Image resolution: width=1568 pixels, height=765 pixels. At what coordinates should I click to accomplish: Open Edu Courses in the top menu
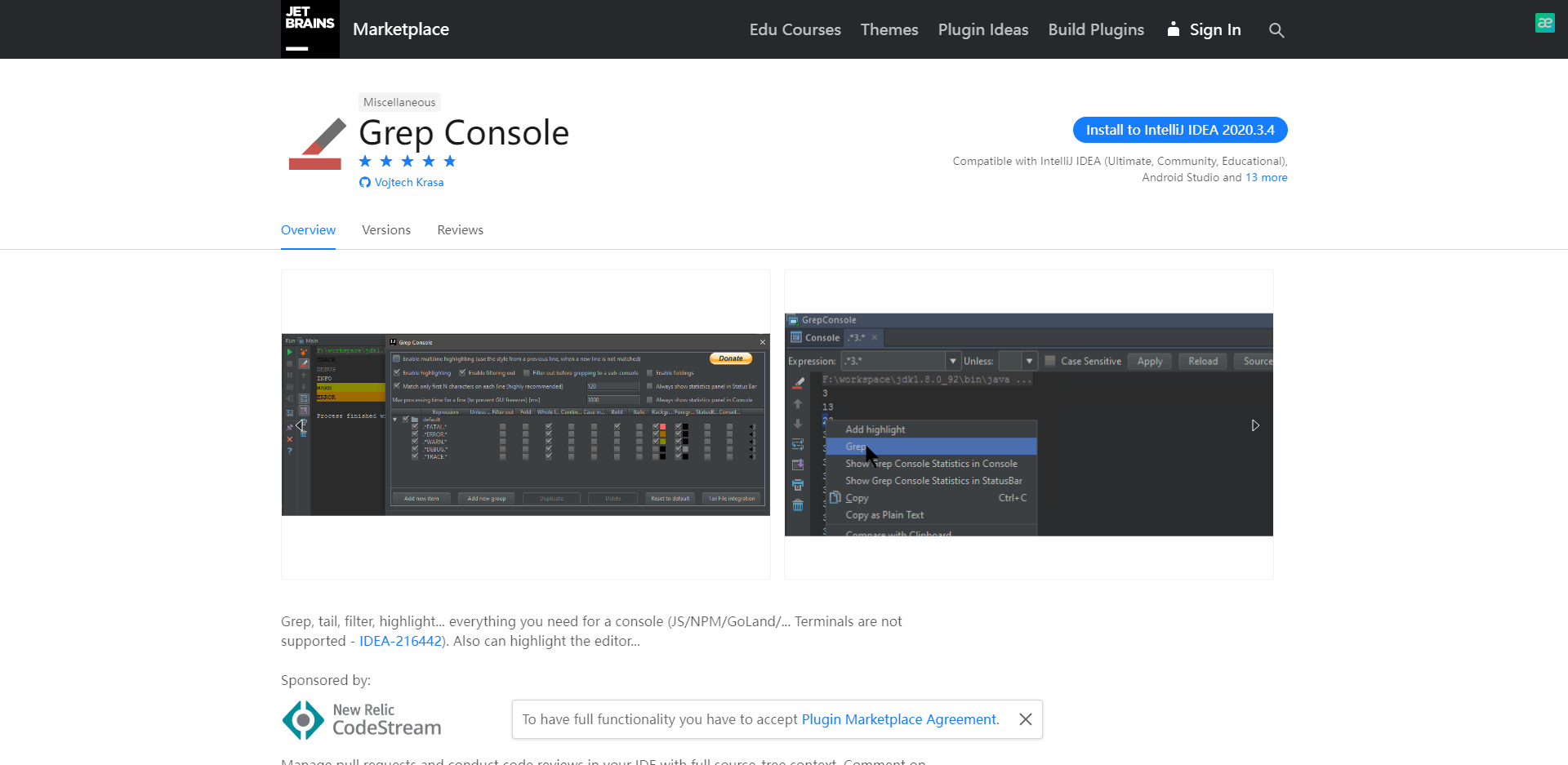[x=795, y=29]
